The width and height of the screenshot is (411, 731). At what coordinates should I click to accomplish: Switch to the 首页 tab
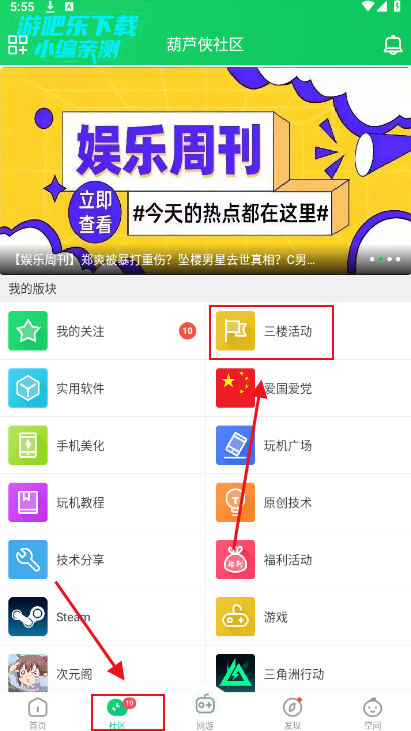tap(37, 713)
